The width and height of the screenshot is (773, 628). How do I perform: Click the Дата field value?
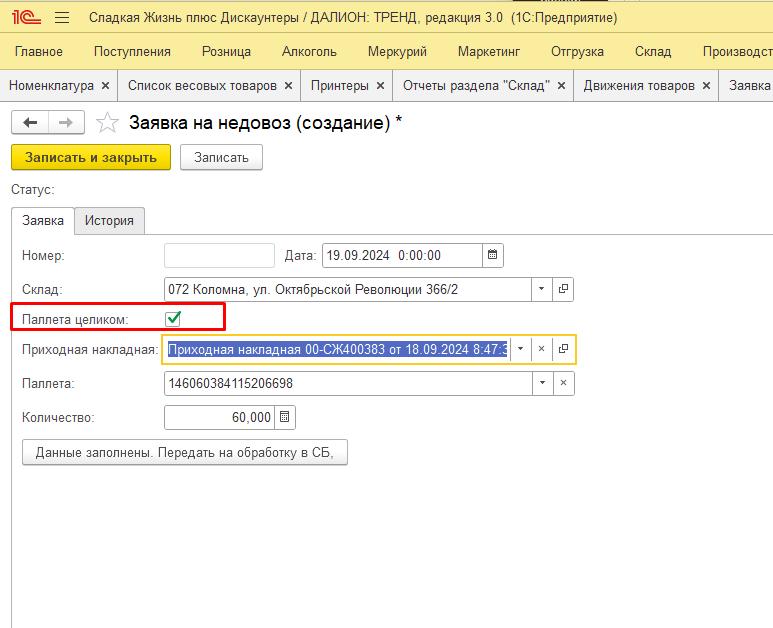click(x=402, y=255)
